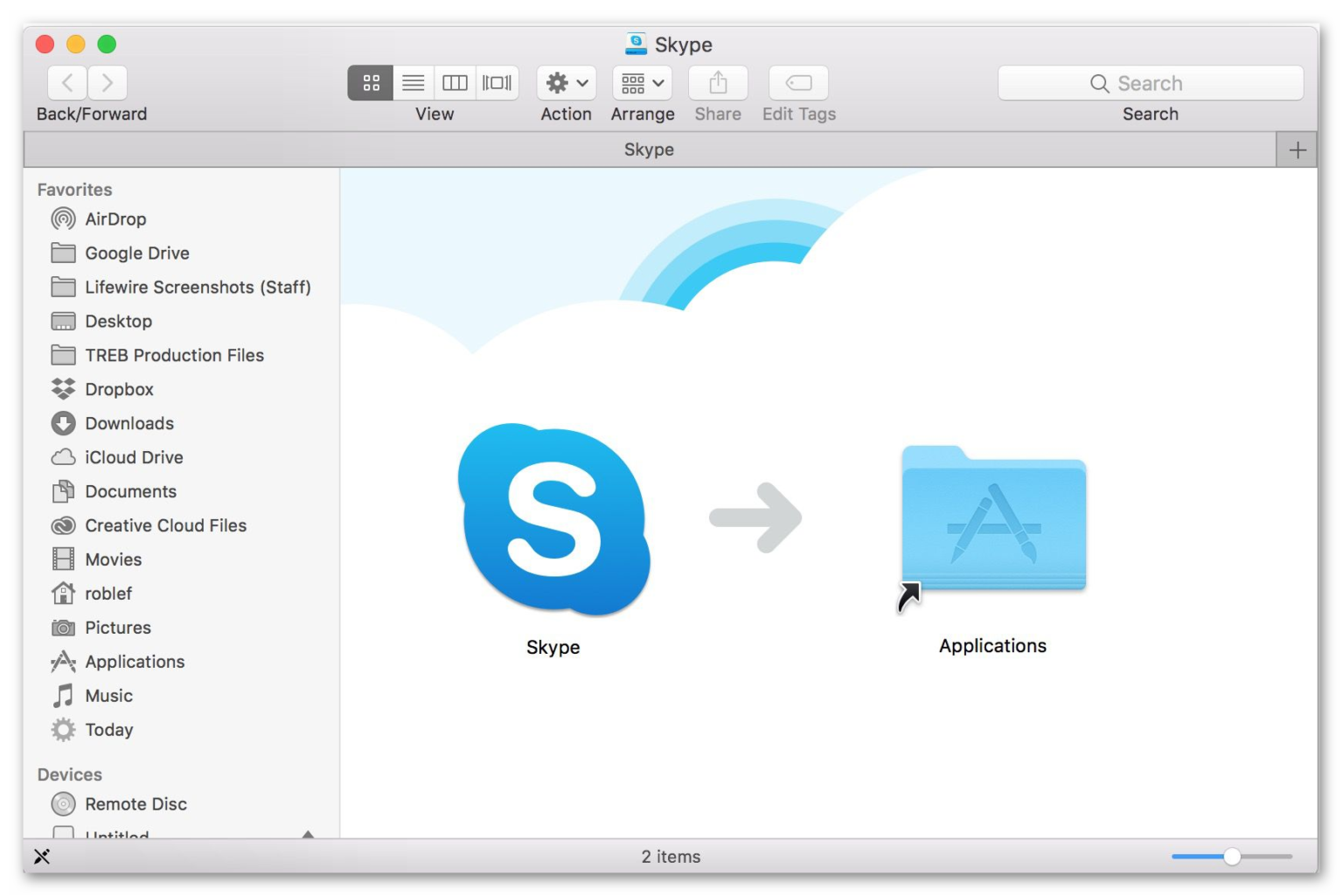Switch to icon view
The height and width of the screenshot is (896, 1343).
click(x=371, y=83)
